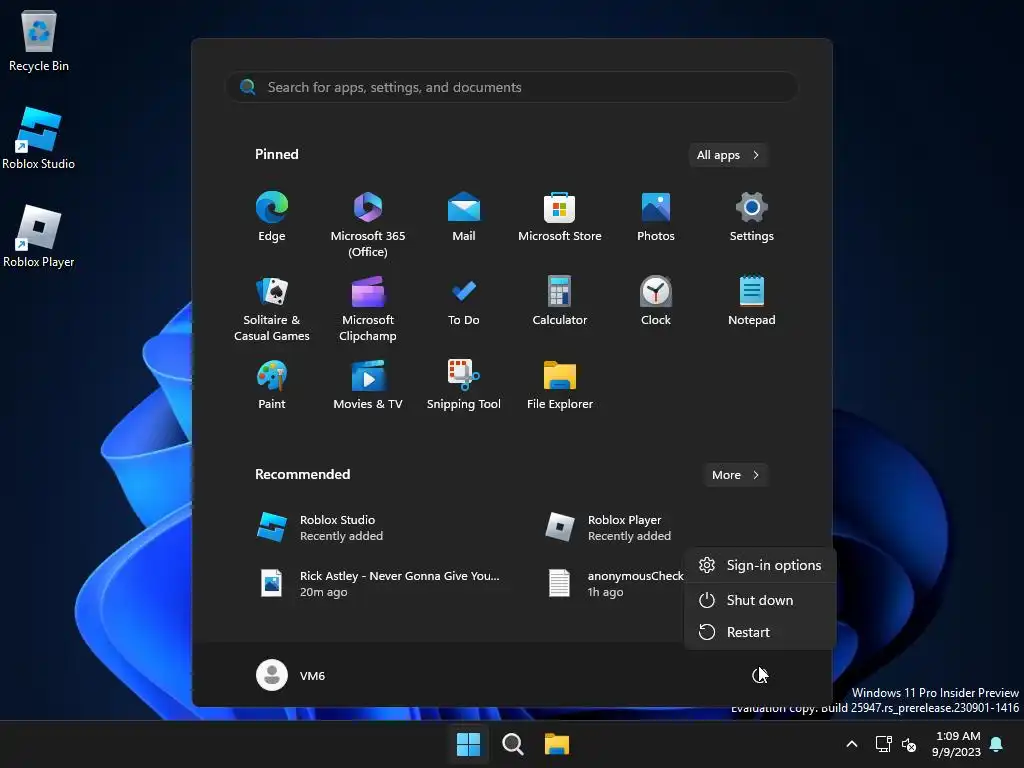Launch Solitaire & Casual Games
Image resolution: width=1024 pixels, height=768 pixels.
pyautogui.click(x=272, y=309)
